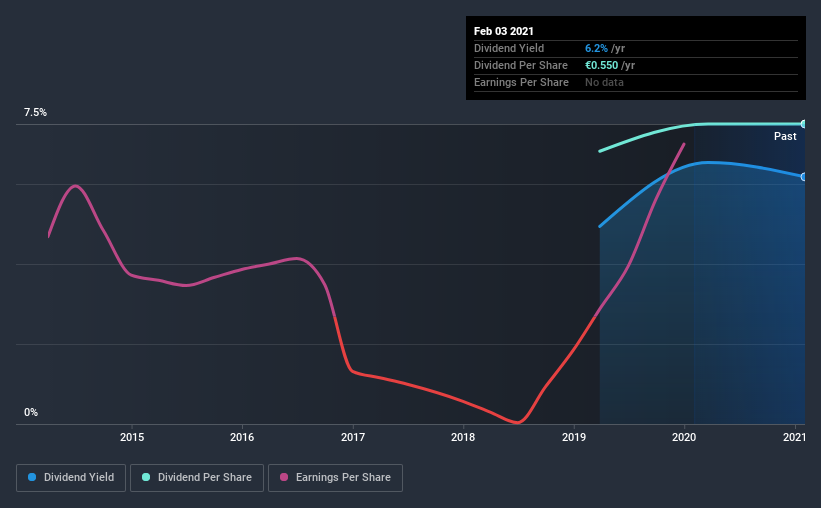Click the blue Dividend Yield legend dot
This screenshot has height=508, width=821.
[32, 477]
